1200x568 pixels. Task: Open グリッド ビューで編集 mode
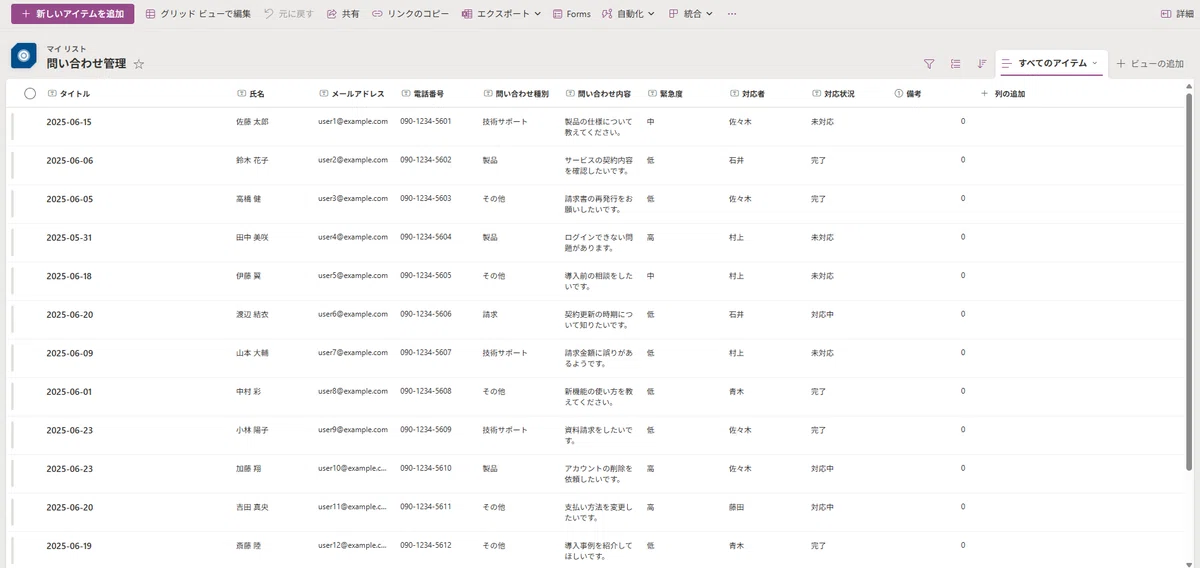[198, 14]
